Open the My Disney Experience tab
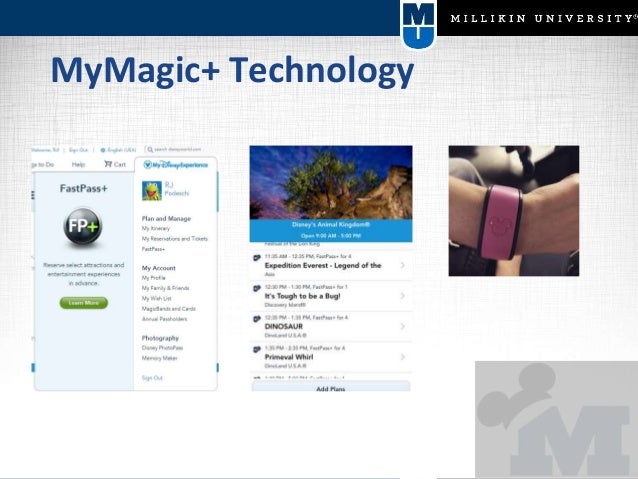638x479 pixels. (x=176, y=165)
